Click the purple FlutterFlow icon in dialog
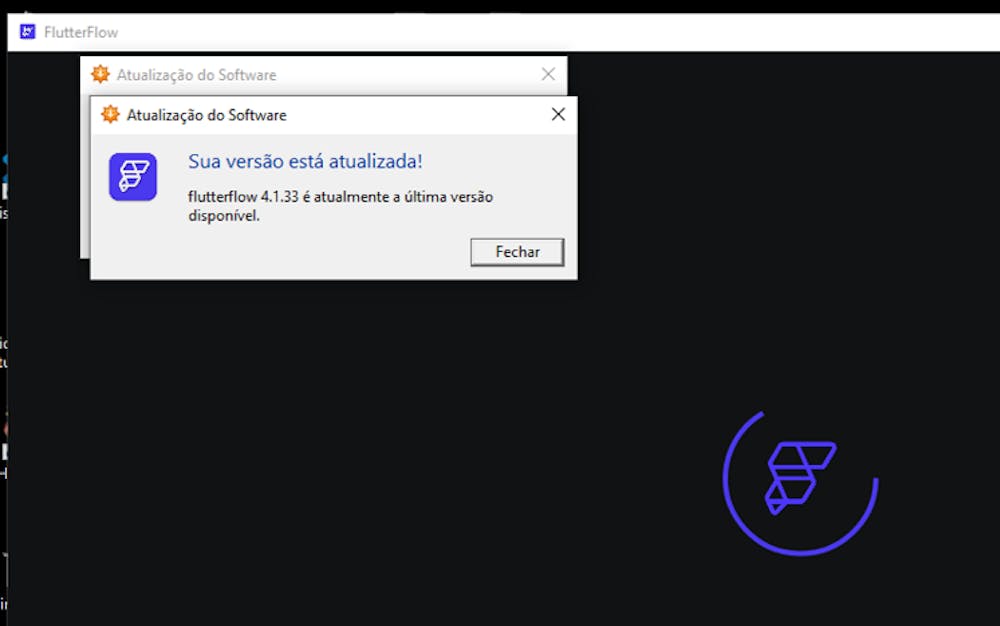1000x626 pixels. click(x=133, y=177)
